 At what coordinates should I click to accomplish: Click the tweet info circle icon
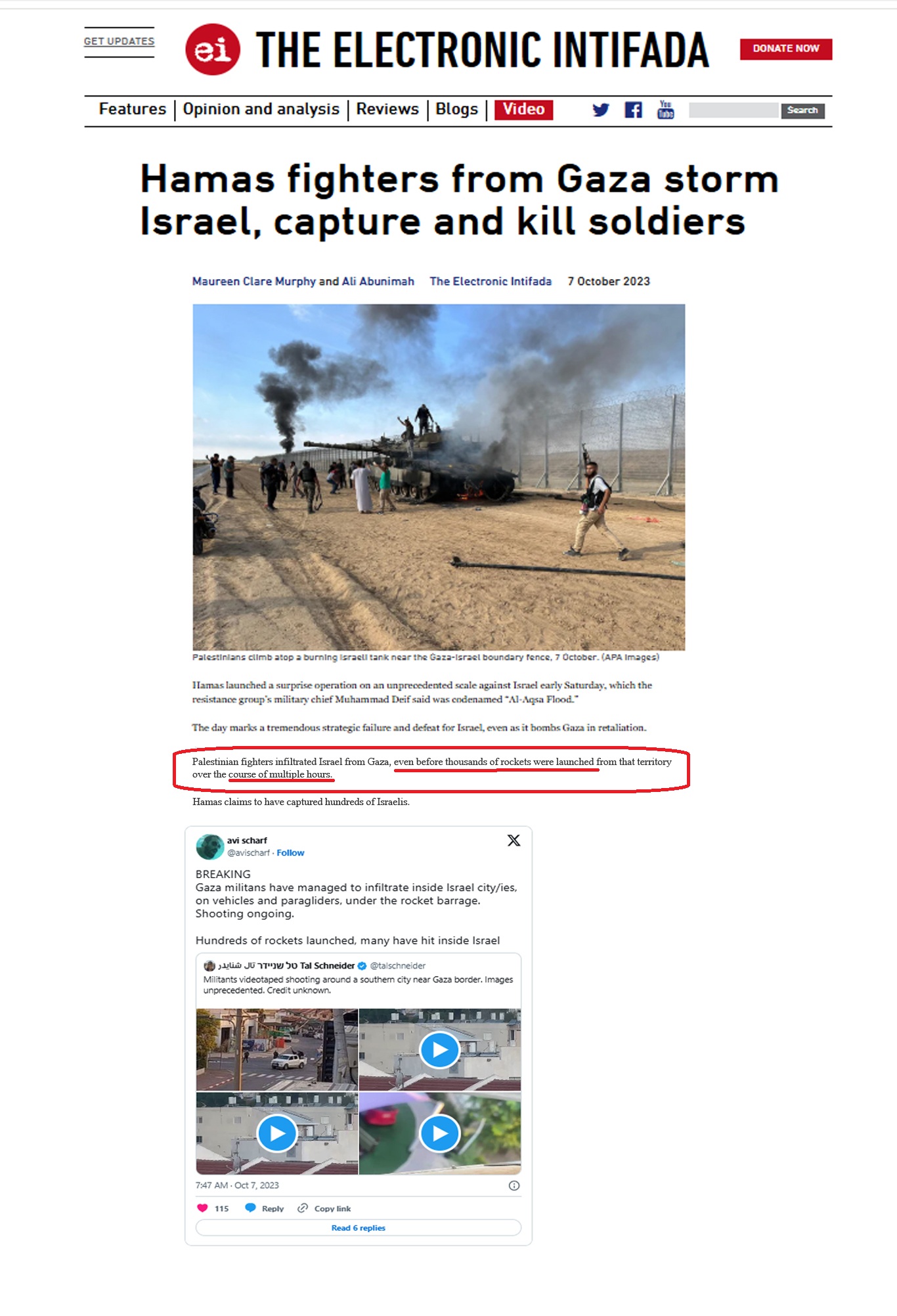tap(514, 1185)
